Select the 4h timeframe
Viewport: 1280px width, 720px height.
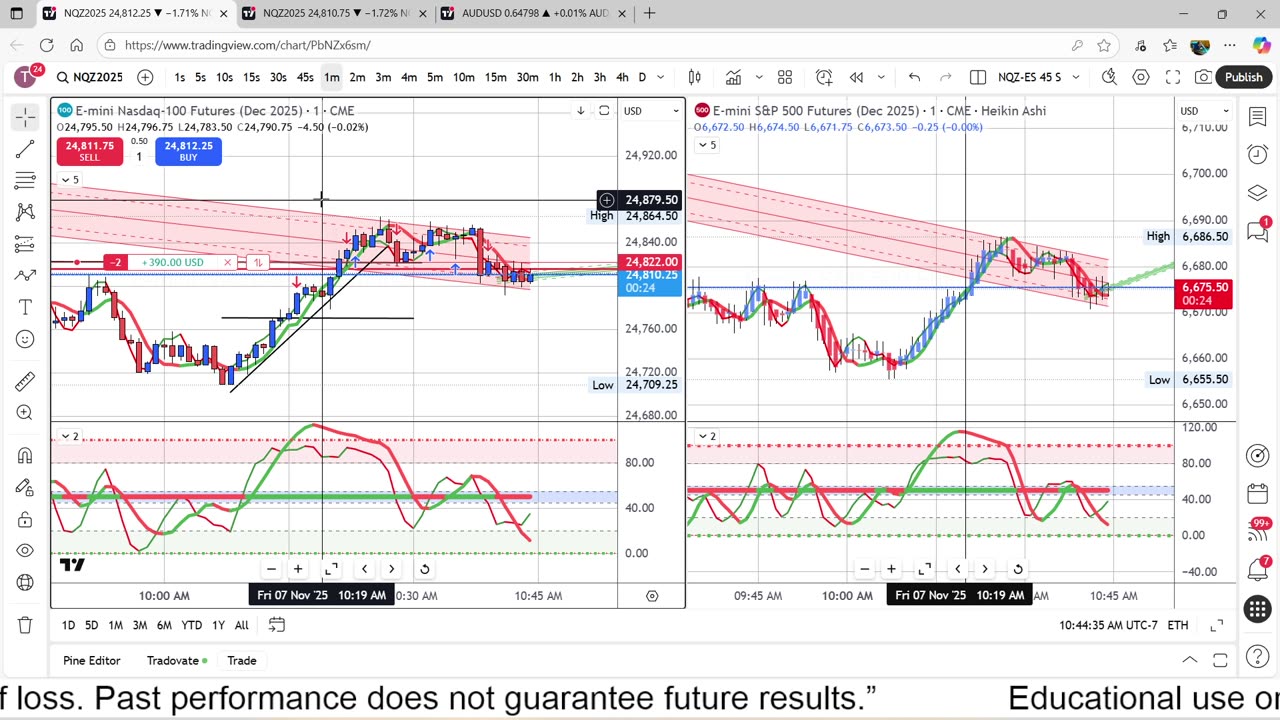pos(622,77)
